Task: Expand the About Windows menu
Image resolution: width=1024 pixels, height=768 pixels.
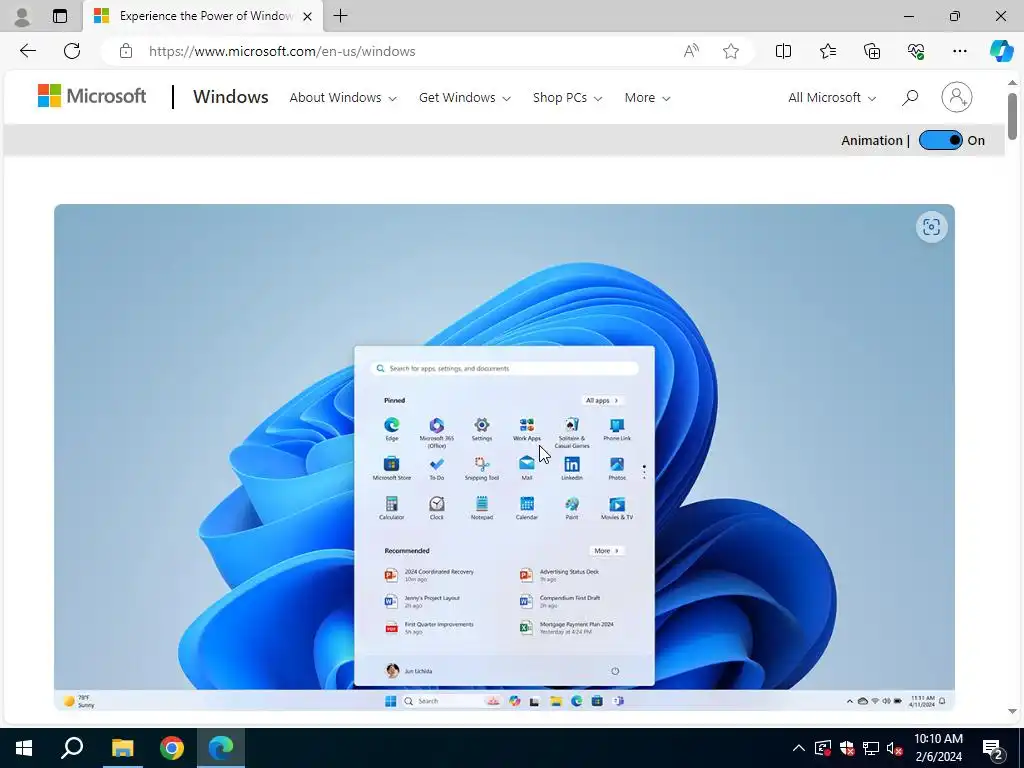Action: tap(343, 97)
